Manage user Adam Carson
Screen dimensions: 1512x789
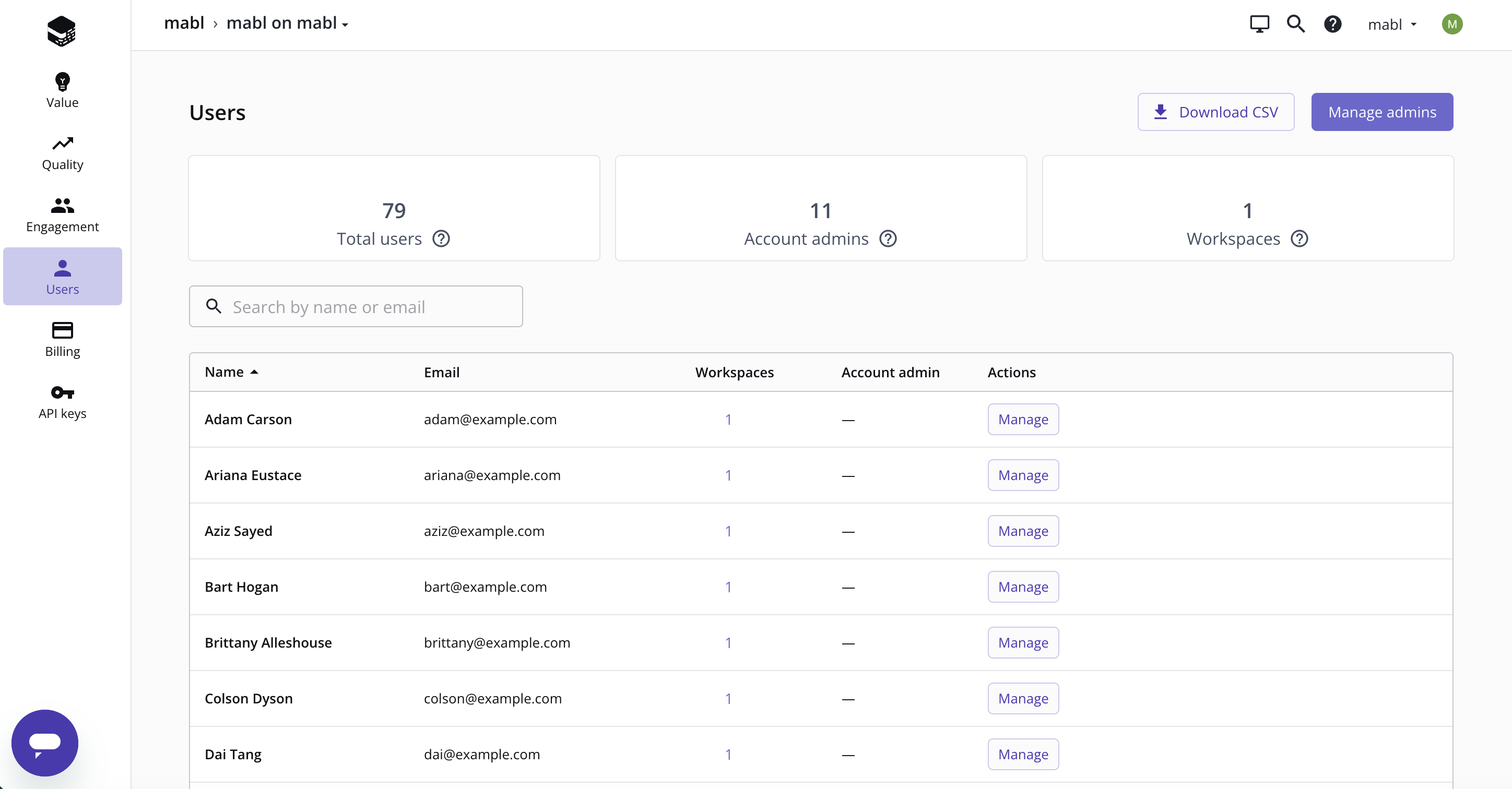pos(1023,419)
